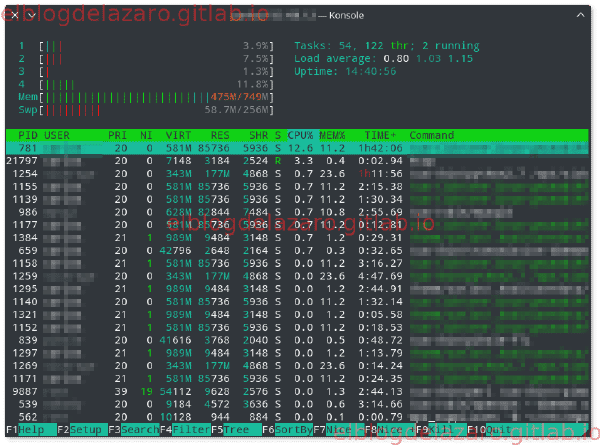600x446 pixels.
Task: Select the highlighted process row PID 781
Action: (297, 148)
